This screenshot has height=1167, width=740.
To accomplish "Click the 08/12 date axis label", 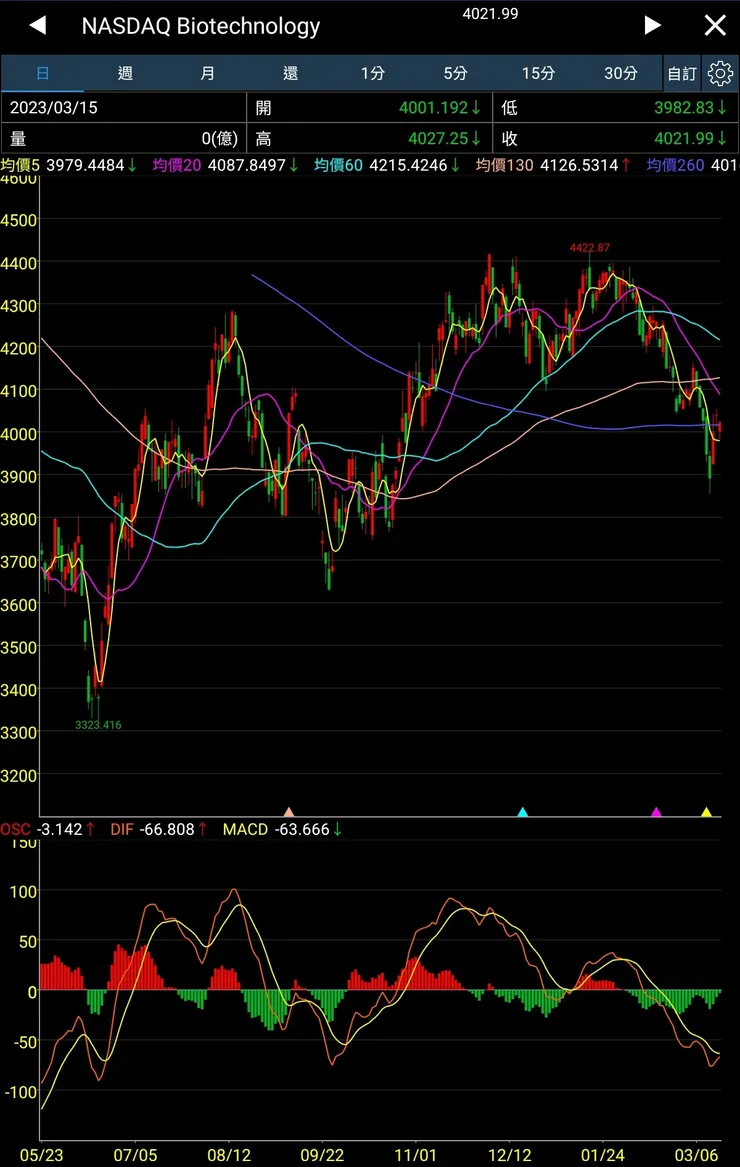I will tap(229, 1155).
